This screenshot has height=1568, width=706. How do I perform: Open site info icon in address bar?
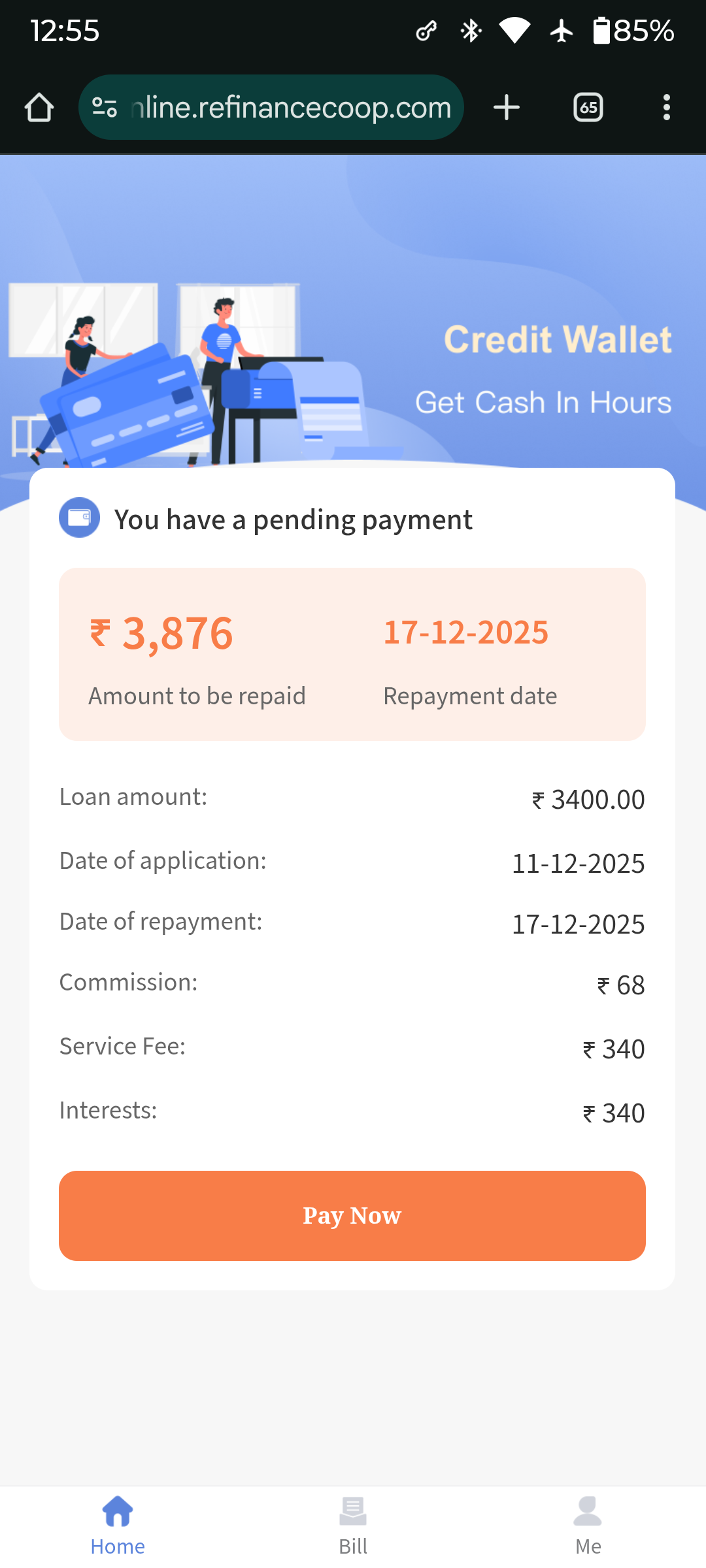tap(105, 107)
